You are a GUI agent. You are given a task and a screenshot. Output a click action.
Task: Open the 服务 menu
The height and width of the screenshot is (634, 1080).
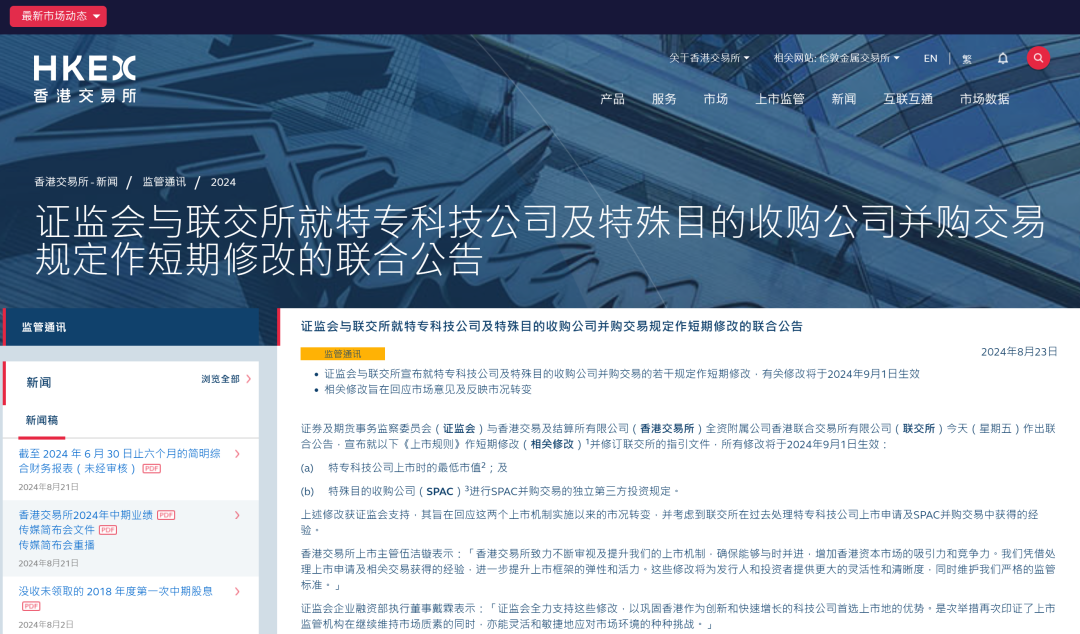(x=664, y=99)
